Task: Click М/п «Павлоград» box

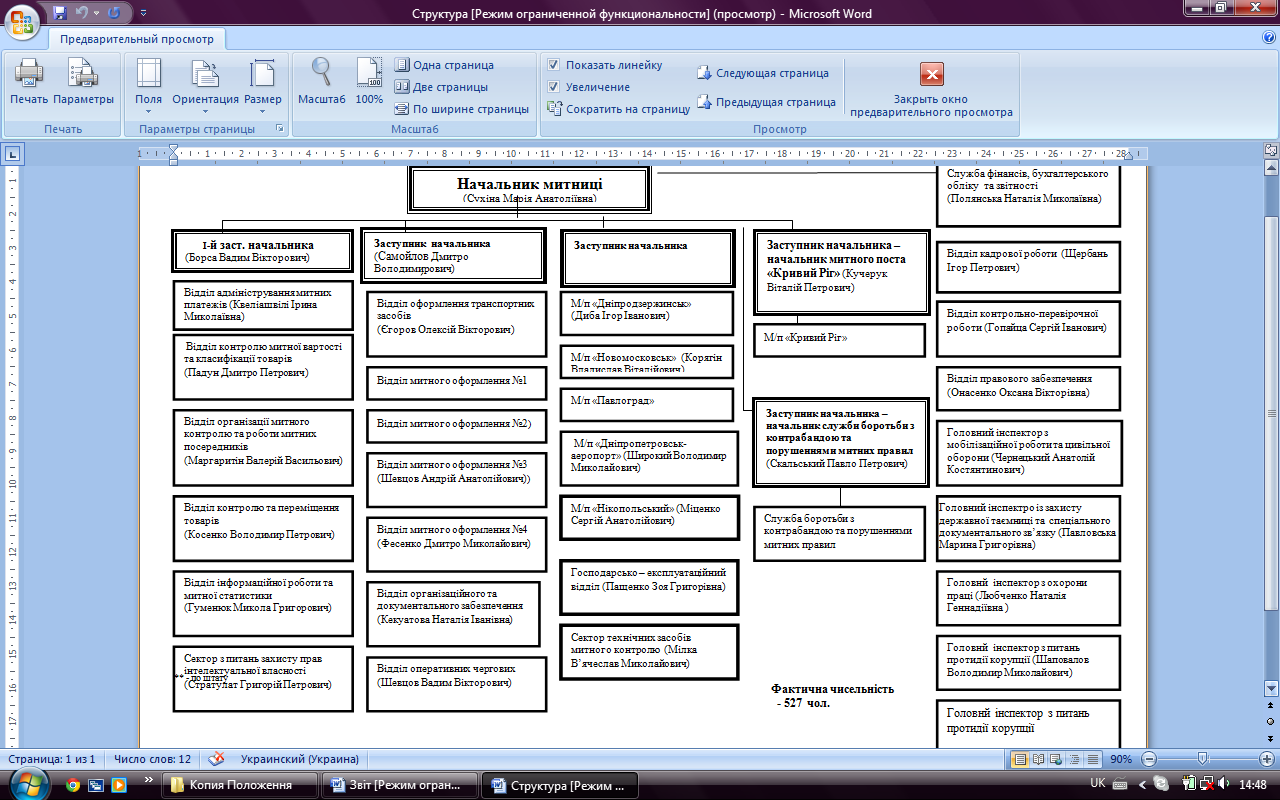Action: point(647,404)
